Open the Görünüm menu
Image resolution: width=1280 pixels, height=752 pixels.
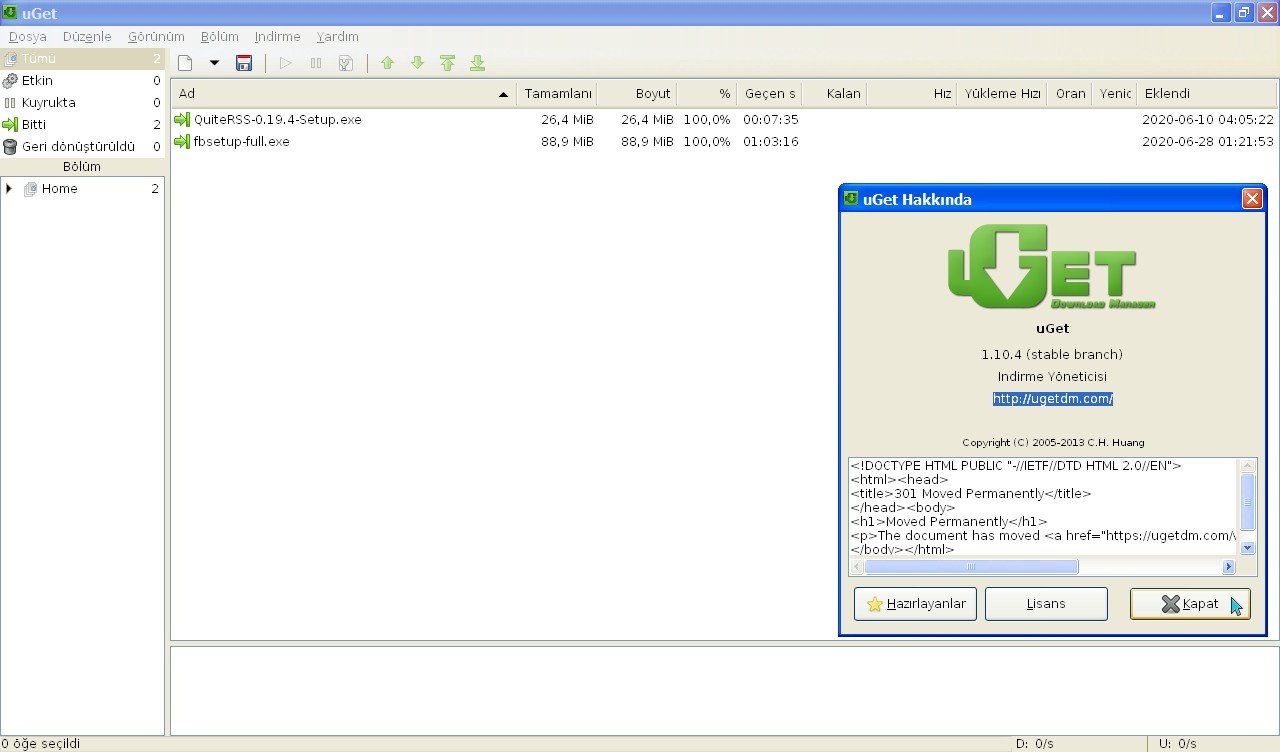click(x=156, y=37)
